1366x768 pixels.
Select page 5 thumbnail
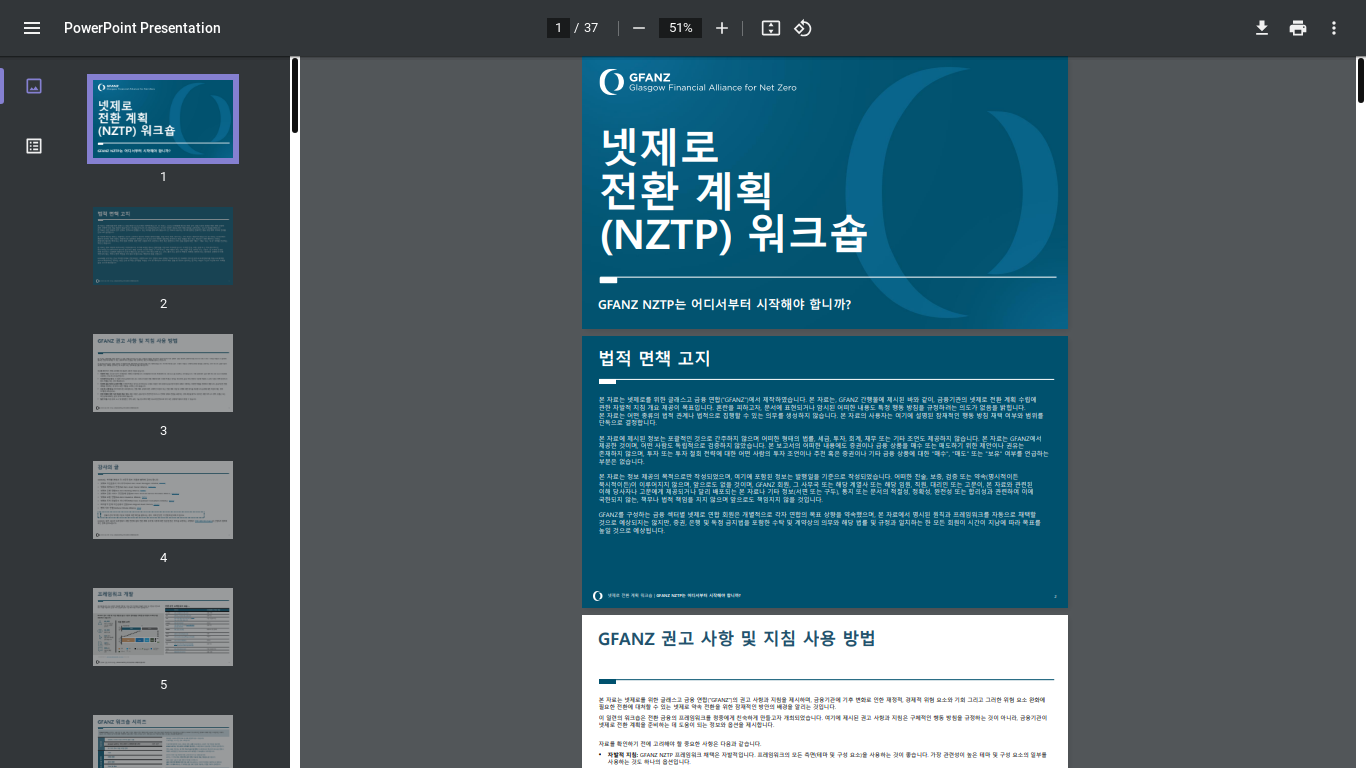(x=163, y=627)
